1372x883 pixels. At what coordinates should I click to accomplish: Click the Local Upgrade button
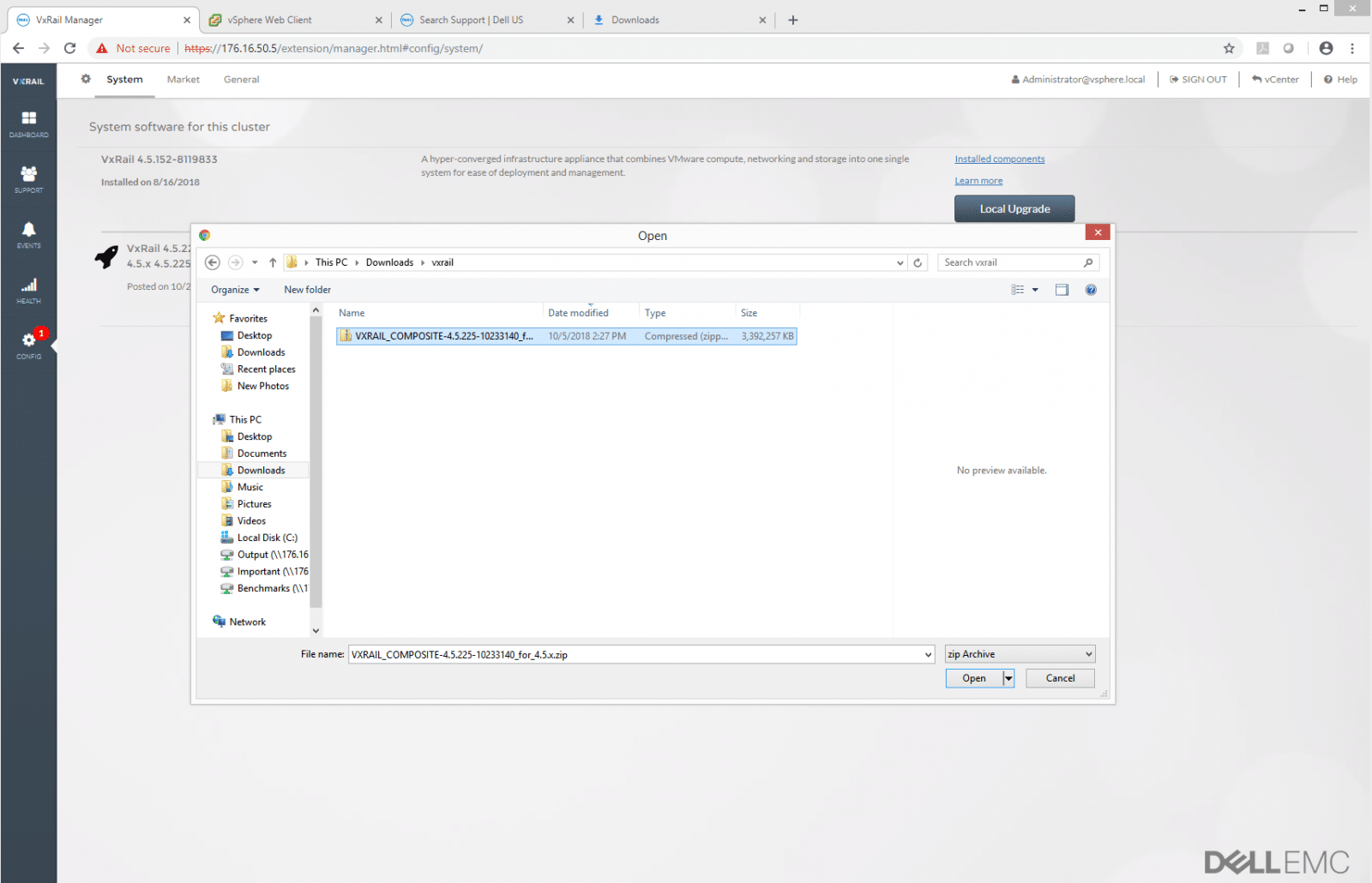click(x=1014, y=208)
